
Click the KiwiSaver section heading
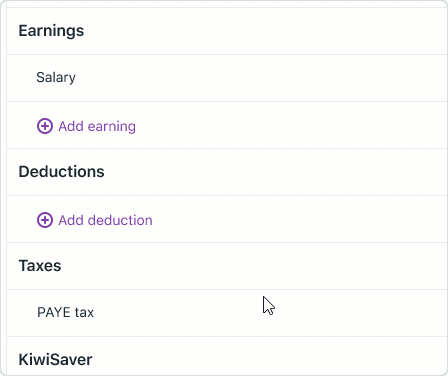(55, 360)
